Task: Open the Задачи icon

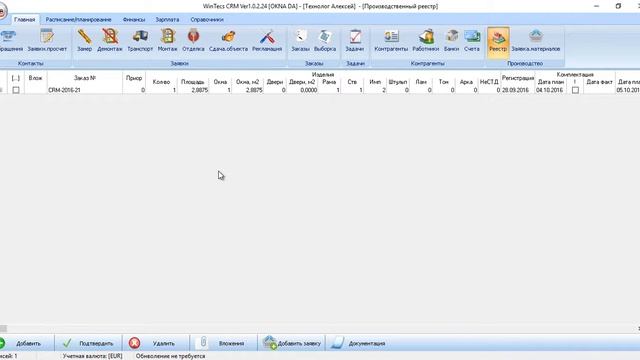Action: [x=355, y=40]
